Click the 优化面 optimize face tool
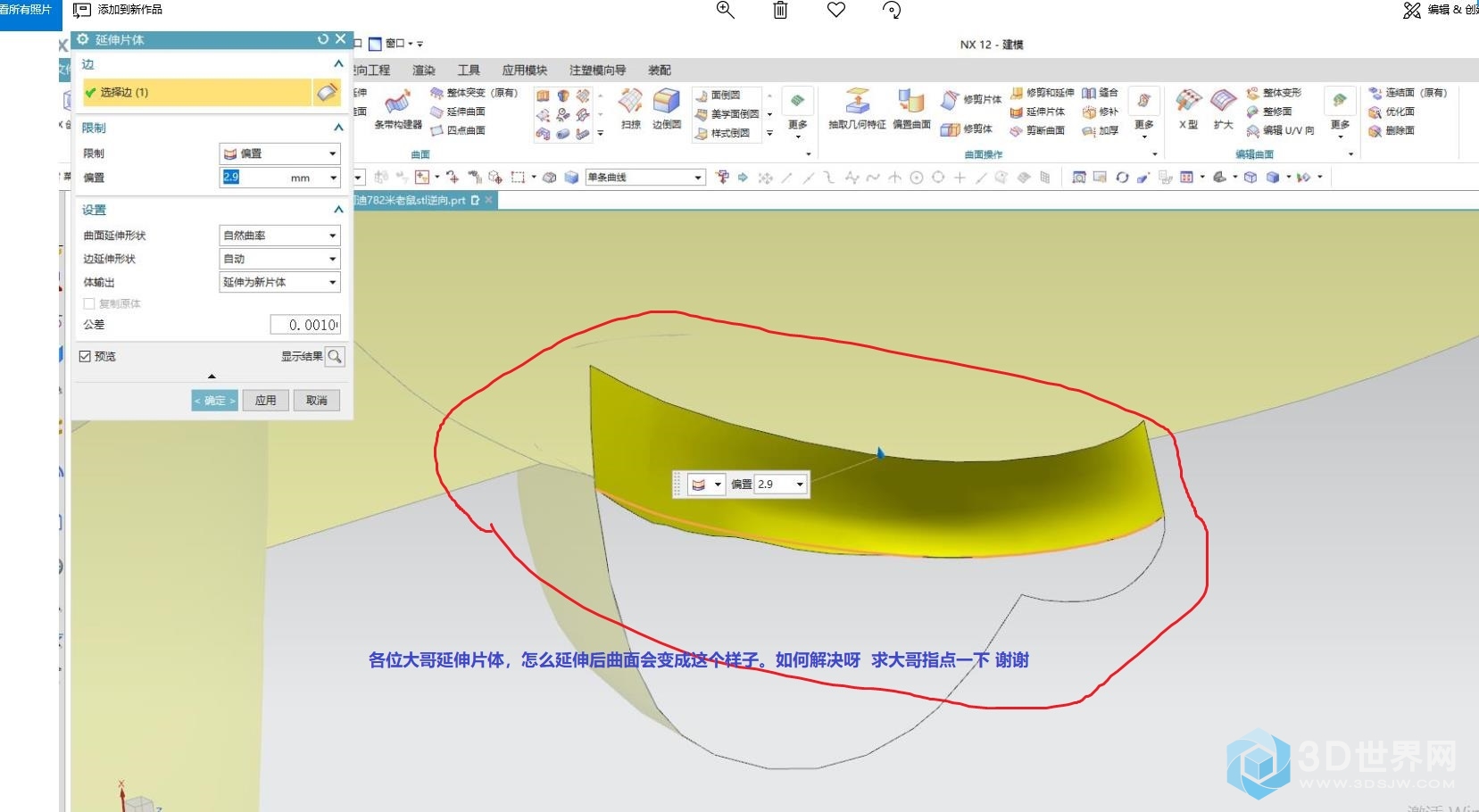The image size is (1479, 812). click(x=1391, y=112)
